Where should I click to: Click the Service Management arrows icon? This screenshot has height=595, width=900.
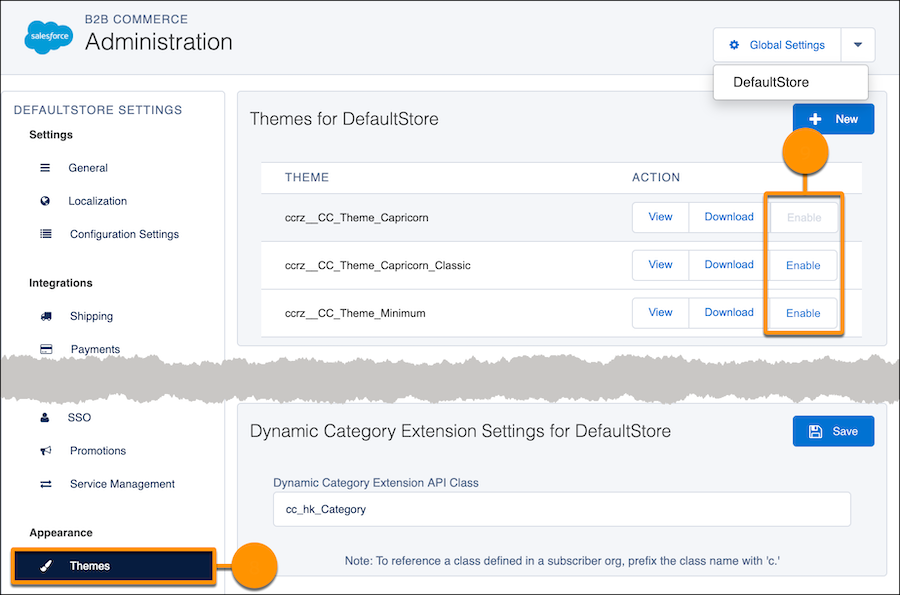tap(45, 484)
